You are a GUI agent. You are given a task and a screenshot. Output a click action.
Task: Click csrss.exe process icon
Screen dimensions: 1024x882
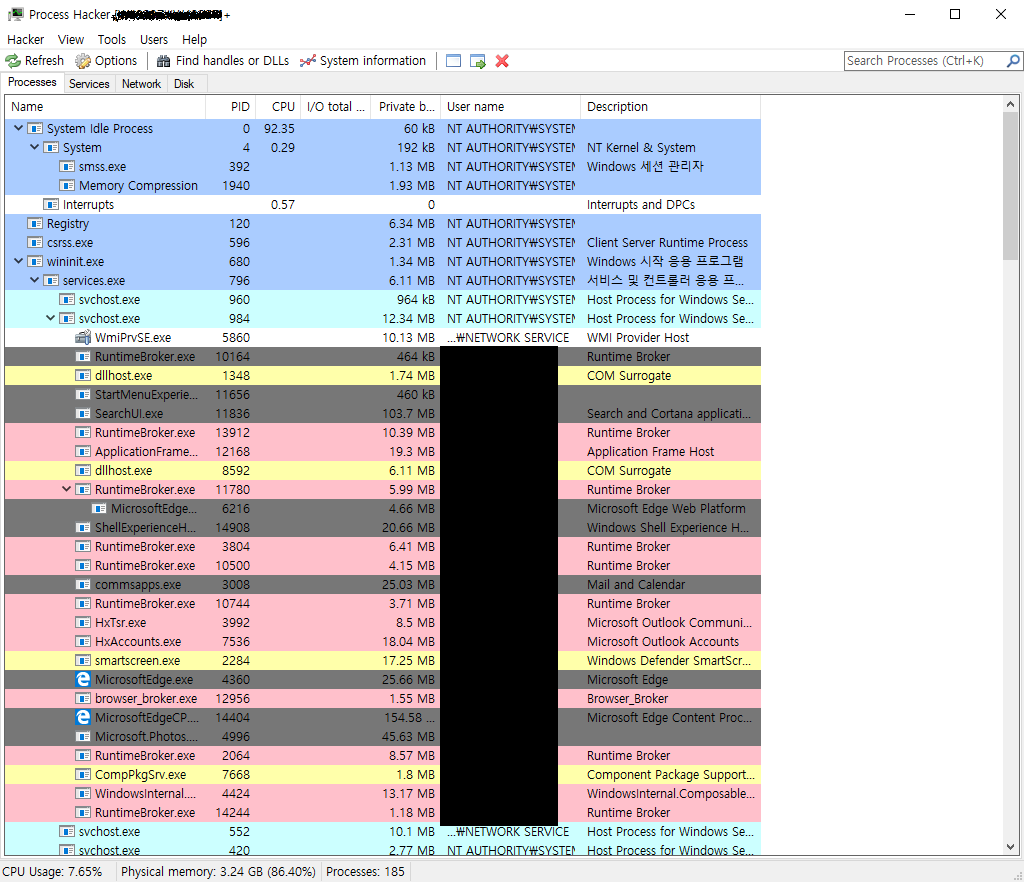35,242
